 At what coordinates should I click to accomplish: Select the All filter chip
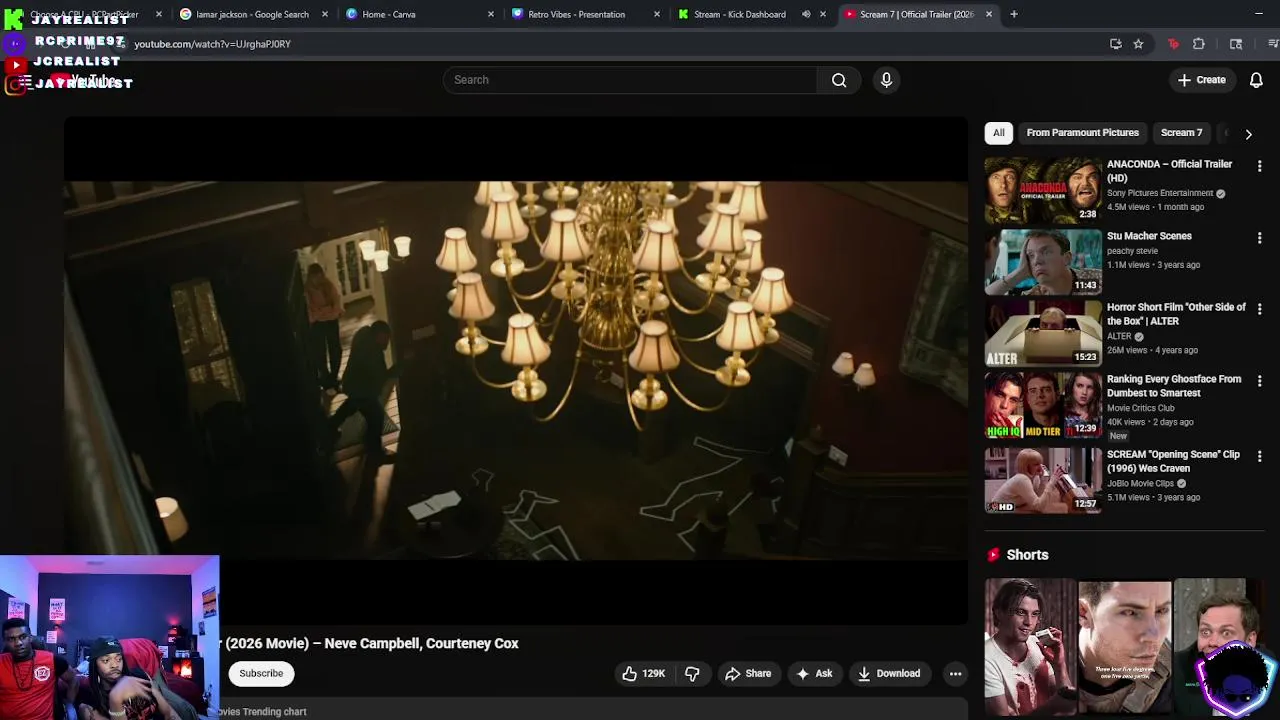tap(998, 133)
